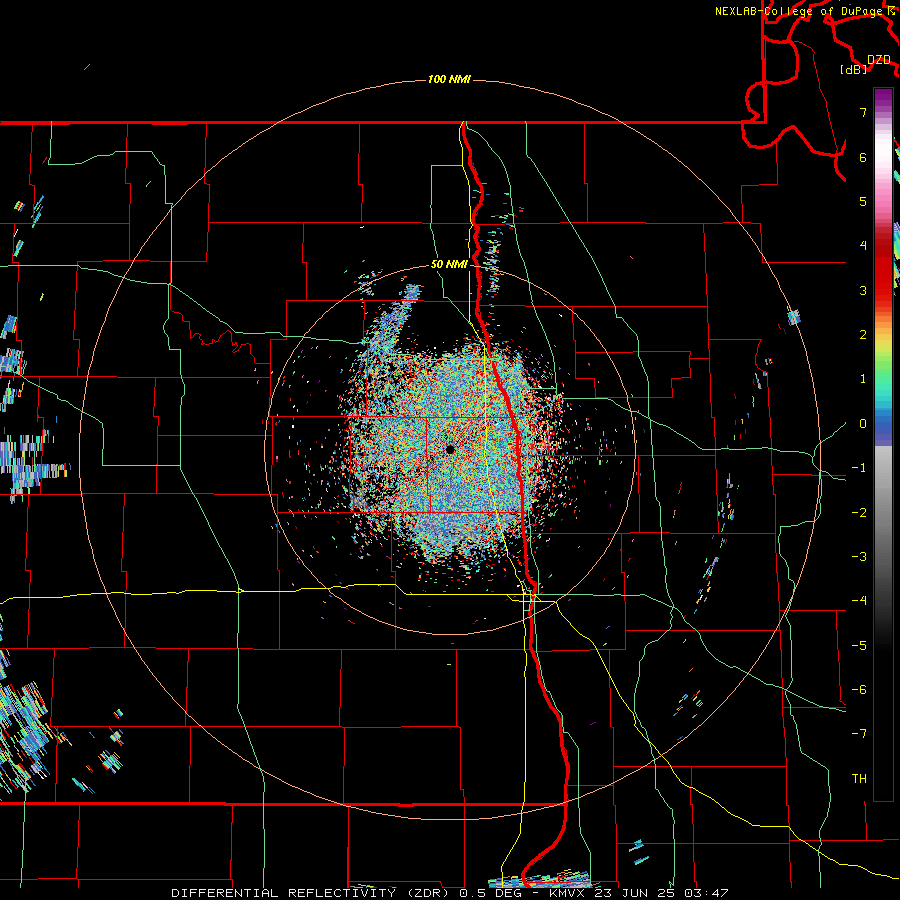The image size is (900, 900).
Task: Click the -2 dB tick label on legend
Action: coord(859,513)
